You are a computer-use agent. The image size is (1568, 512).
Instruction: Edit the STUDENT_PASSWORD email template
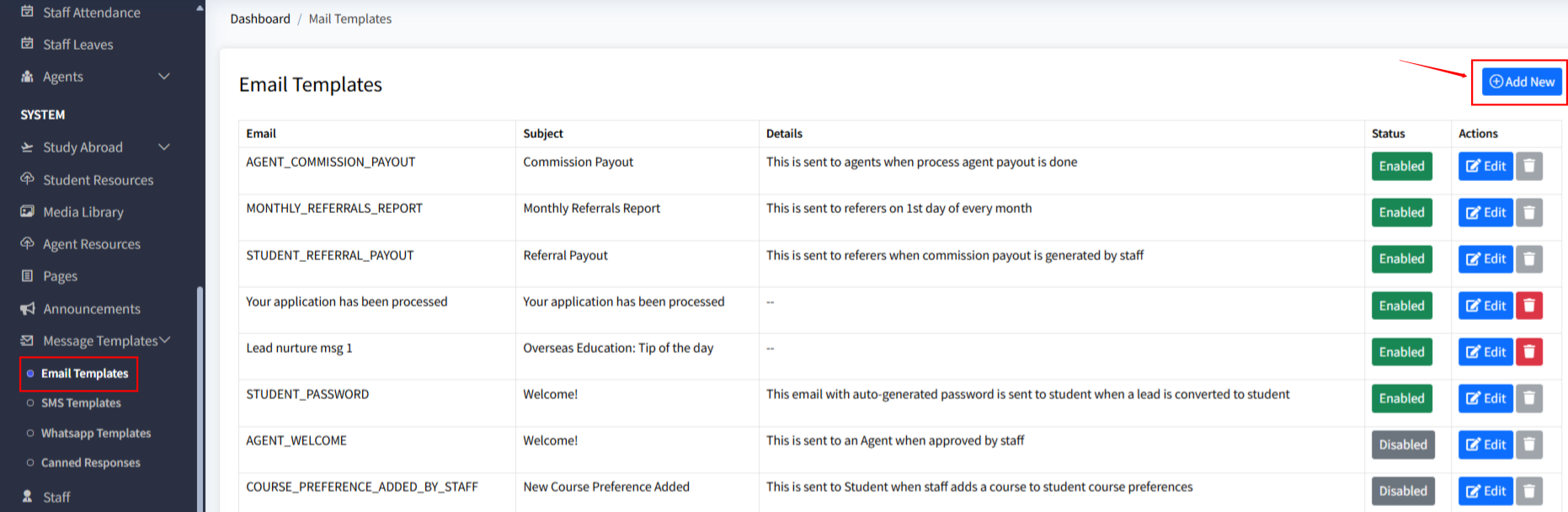[x=1485, y=398]
